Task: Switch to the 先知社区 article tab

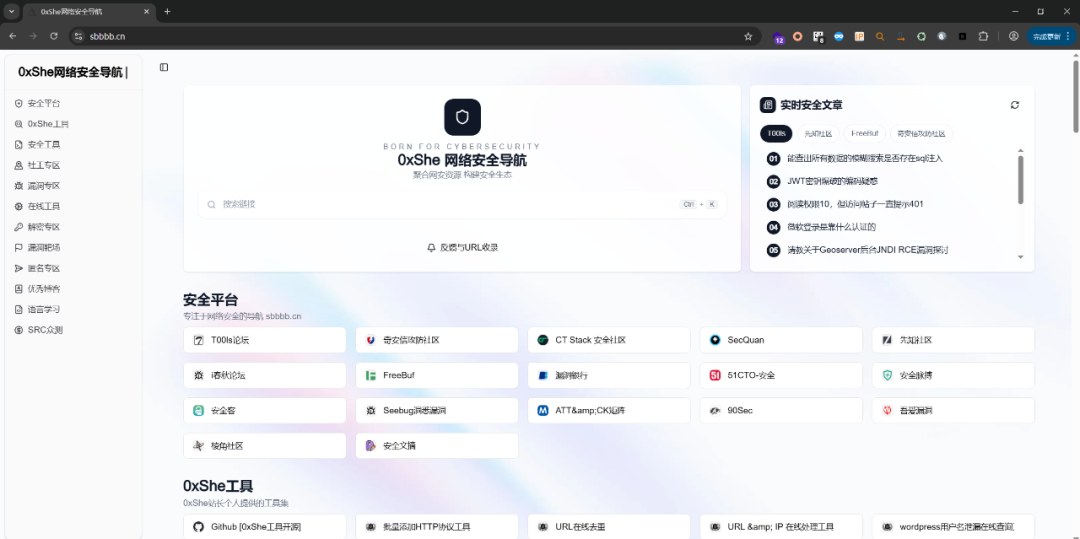Action: tap(818, 134)
